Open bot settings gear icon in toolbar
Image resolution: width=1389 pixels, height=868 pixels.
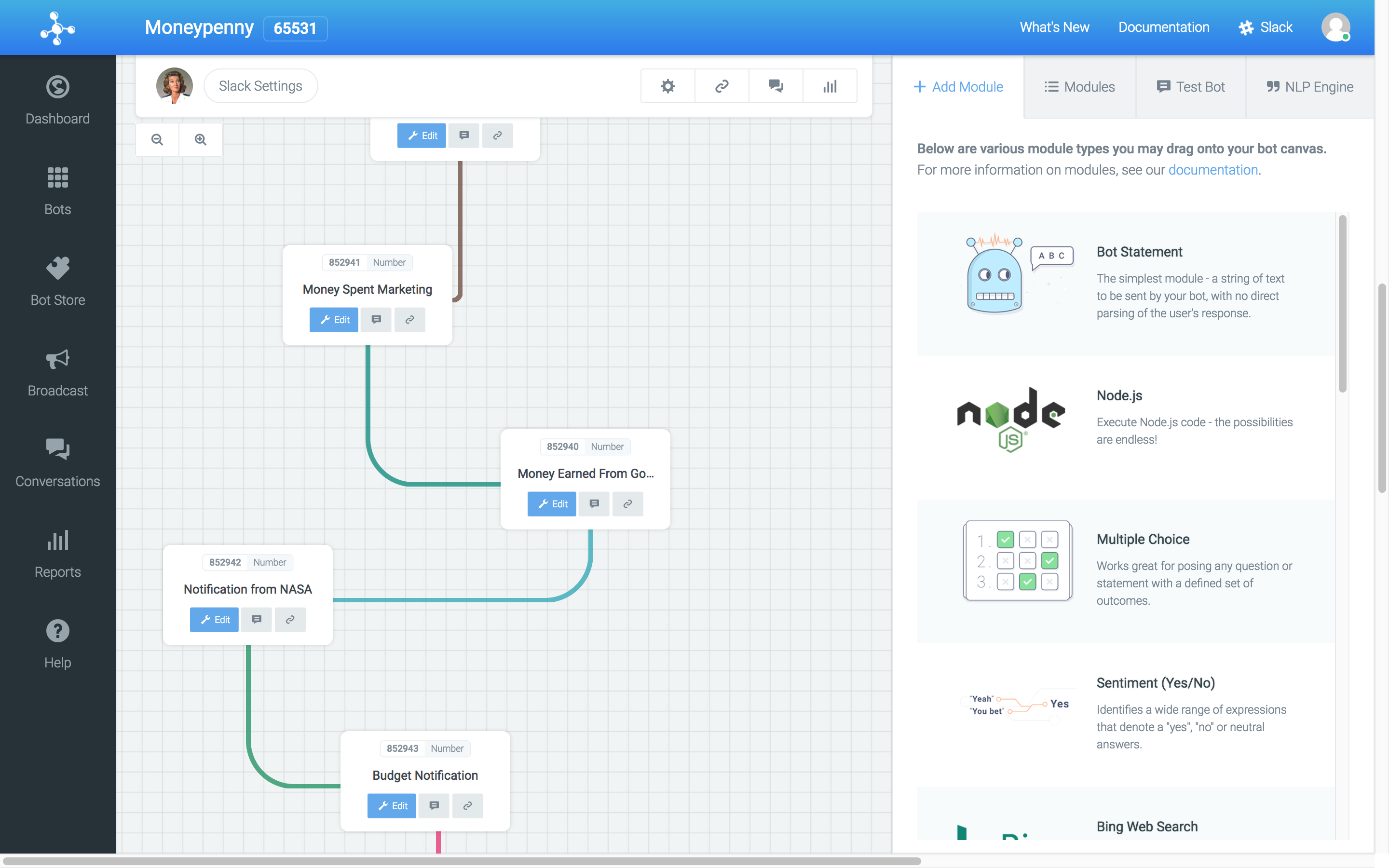pyautogui.click(x=667, y=86)
